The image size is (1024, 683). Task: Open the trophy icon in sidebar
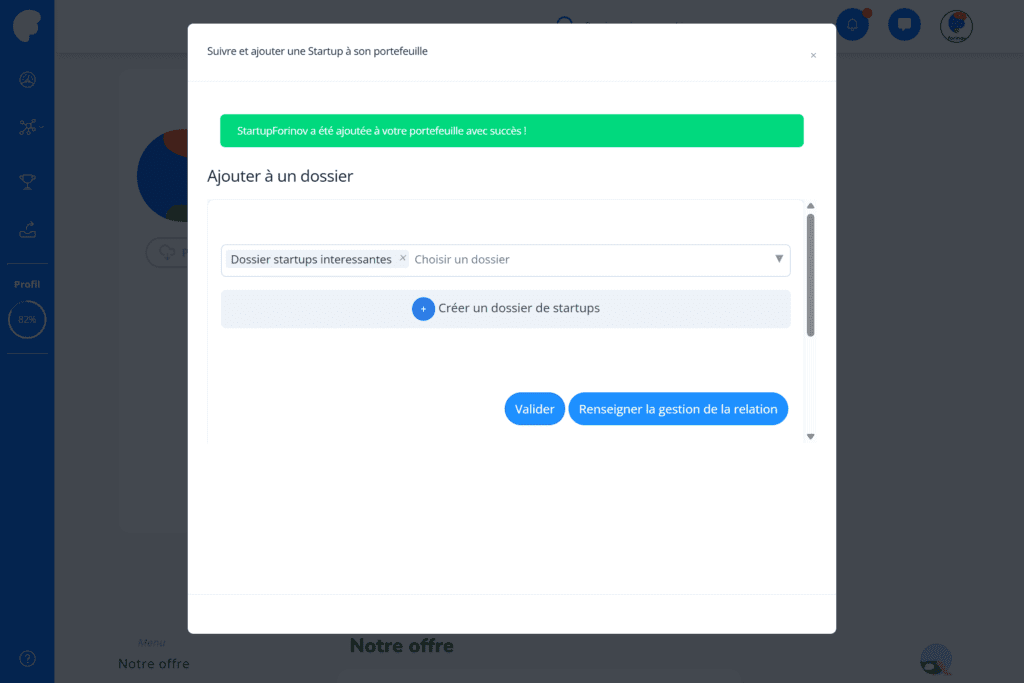click(x=27, y=182)
